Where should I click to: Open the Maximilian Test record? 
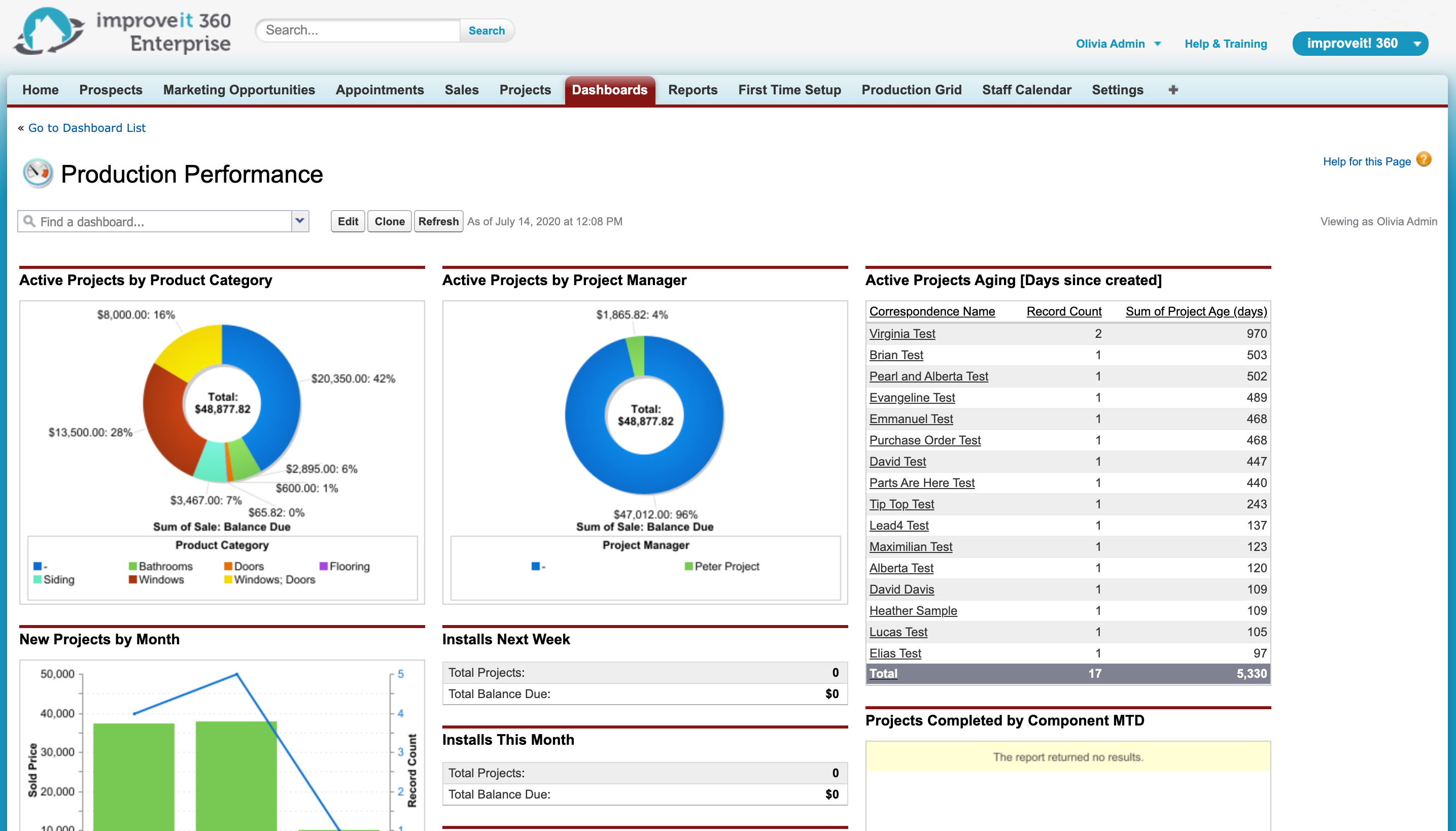(910, 546)
